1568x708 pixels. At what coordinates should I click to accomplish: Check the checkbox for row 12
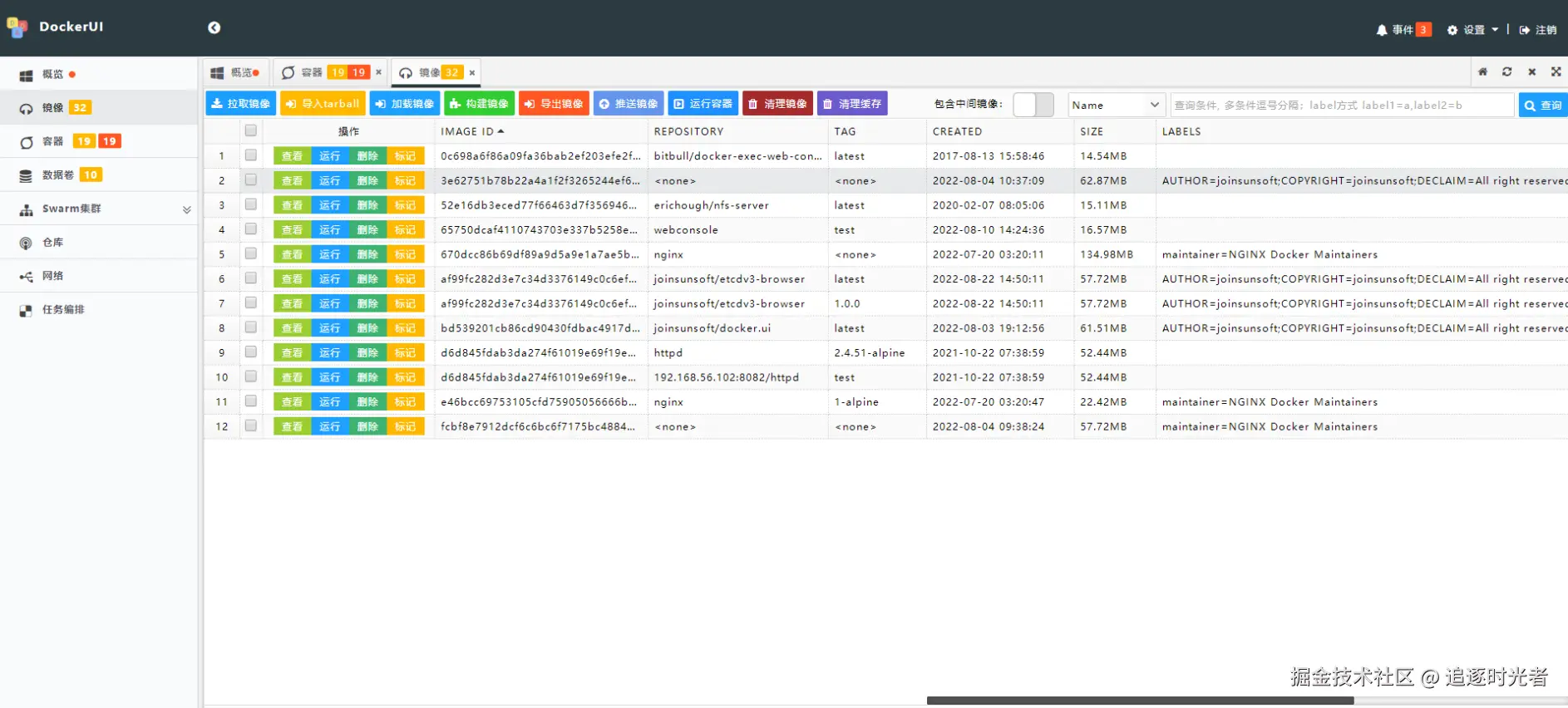(250, 426)
